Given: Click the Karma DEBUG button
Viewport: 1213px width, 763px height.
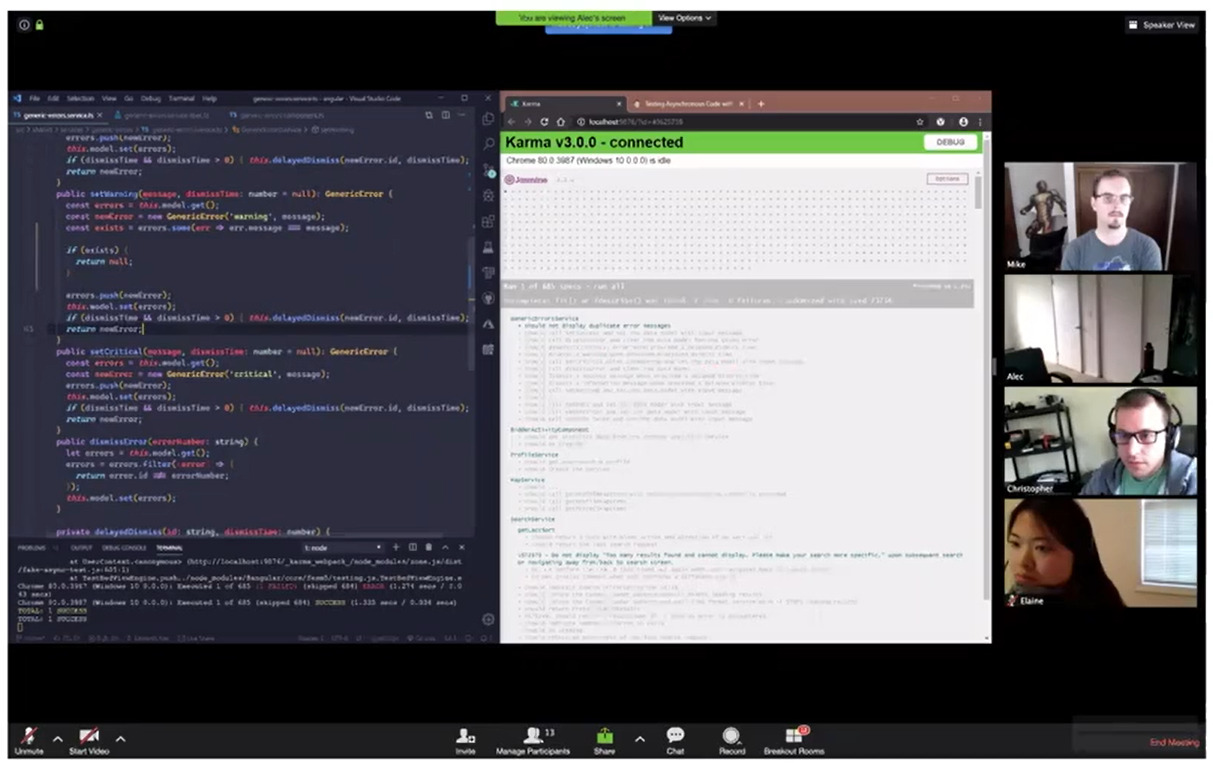Looking at the screenshot, I should [949, 142].
